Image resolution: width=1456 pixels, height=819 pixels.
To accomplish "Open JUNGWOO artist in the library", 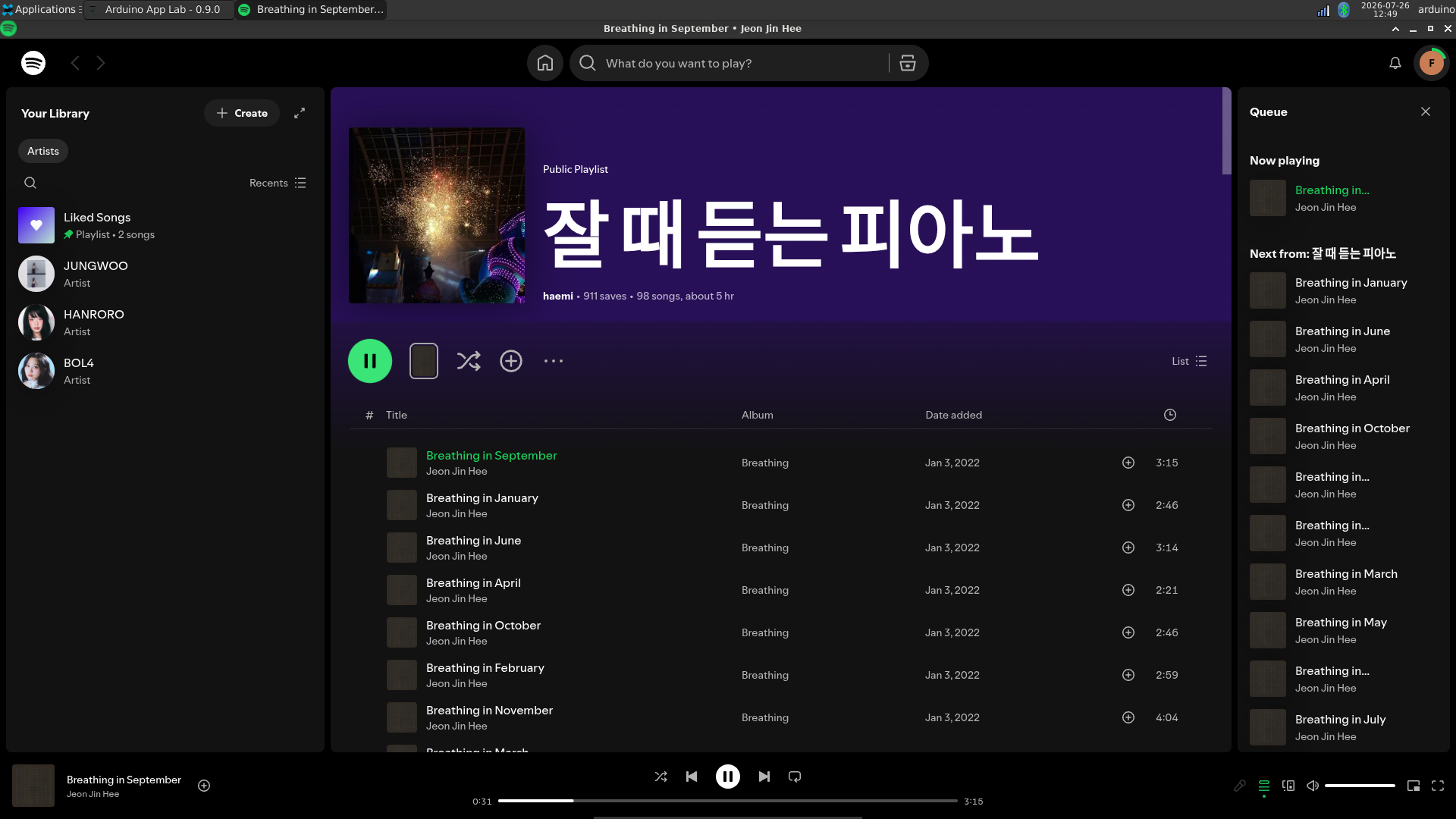I will pos(165,274).
